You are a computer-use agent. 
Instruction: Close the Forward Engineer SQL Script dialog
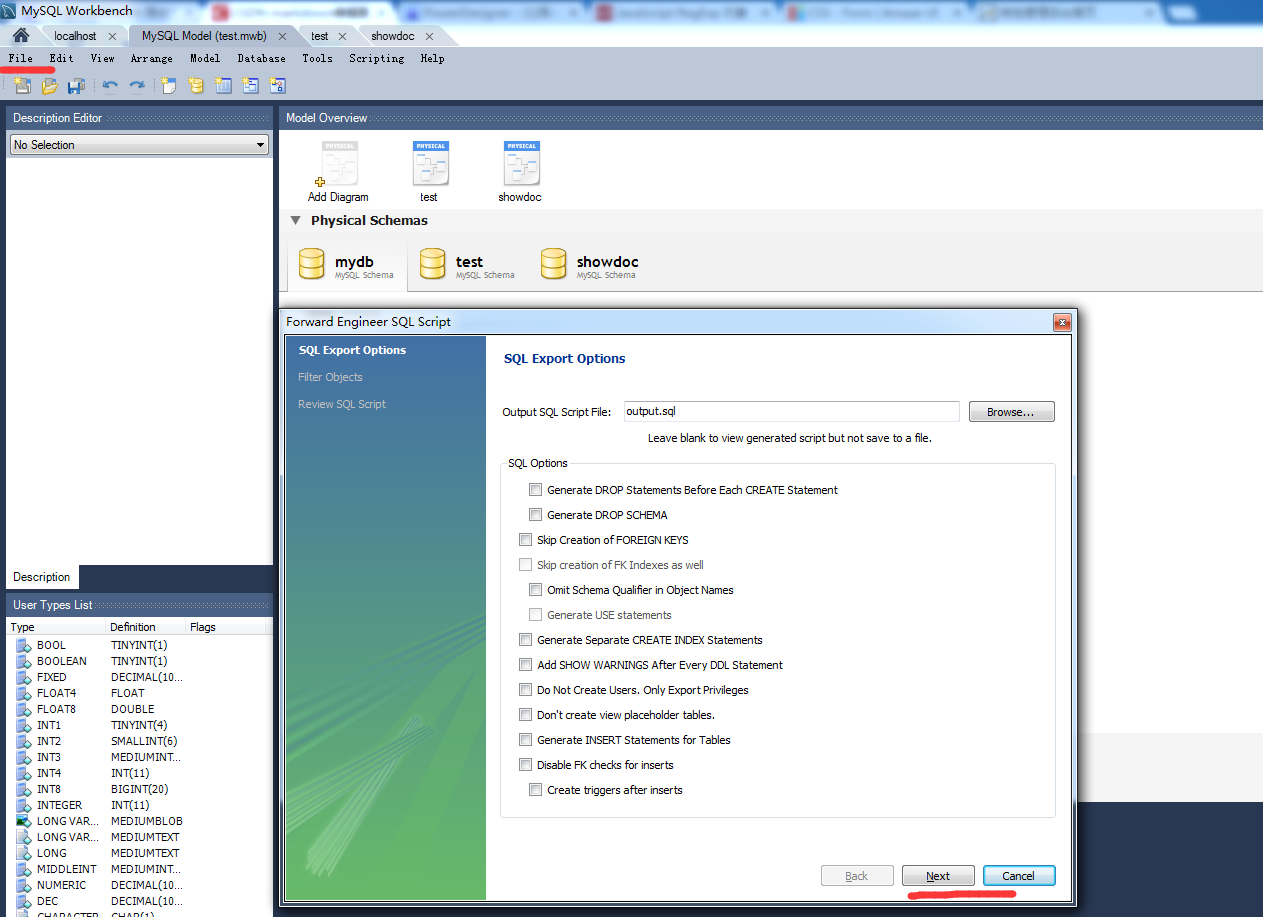tap(1062, 322)
